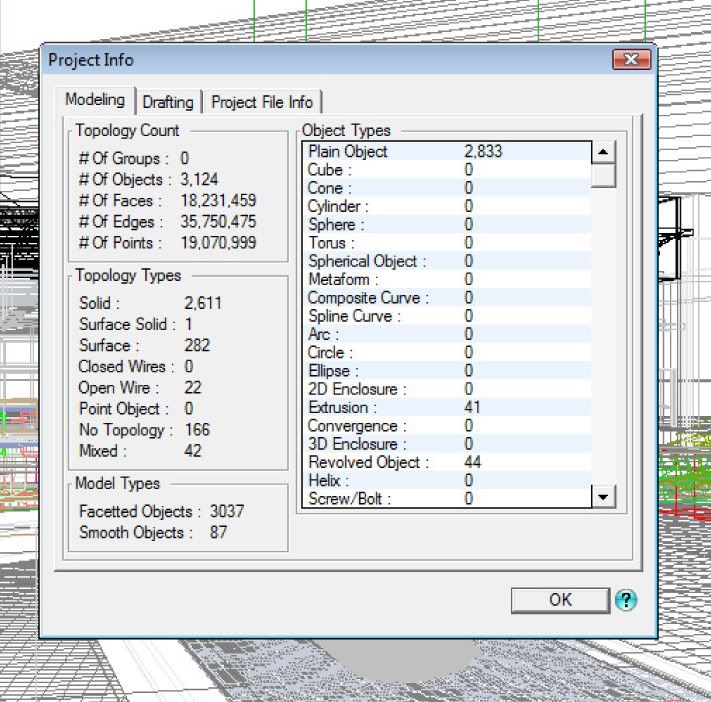The height and width of the screenshot is (702, 711).
Task: Select the Metaform row
Action: tap(447, 279)
